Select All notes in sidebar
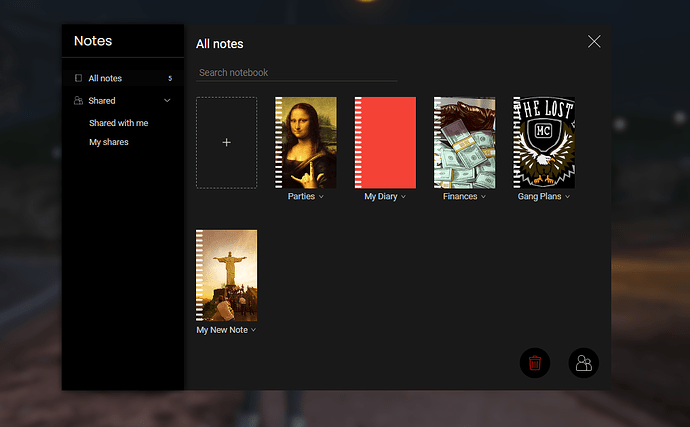Screen dimensions: 690x427 pos(123,78)
